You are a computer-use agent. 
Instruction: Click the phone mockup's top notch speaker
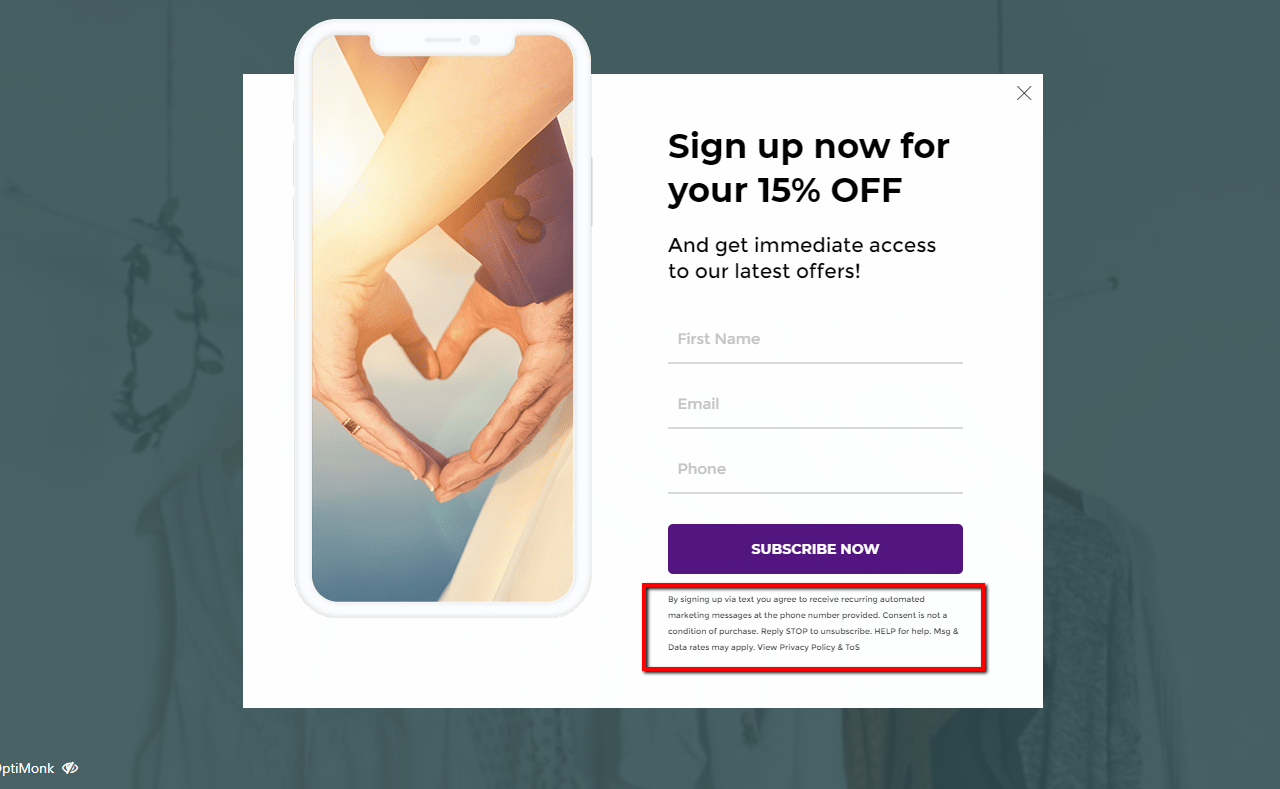(x=443, y=40)
